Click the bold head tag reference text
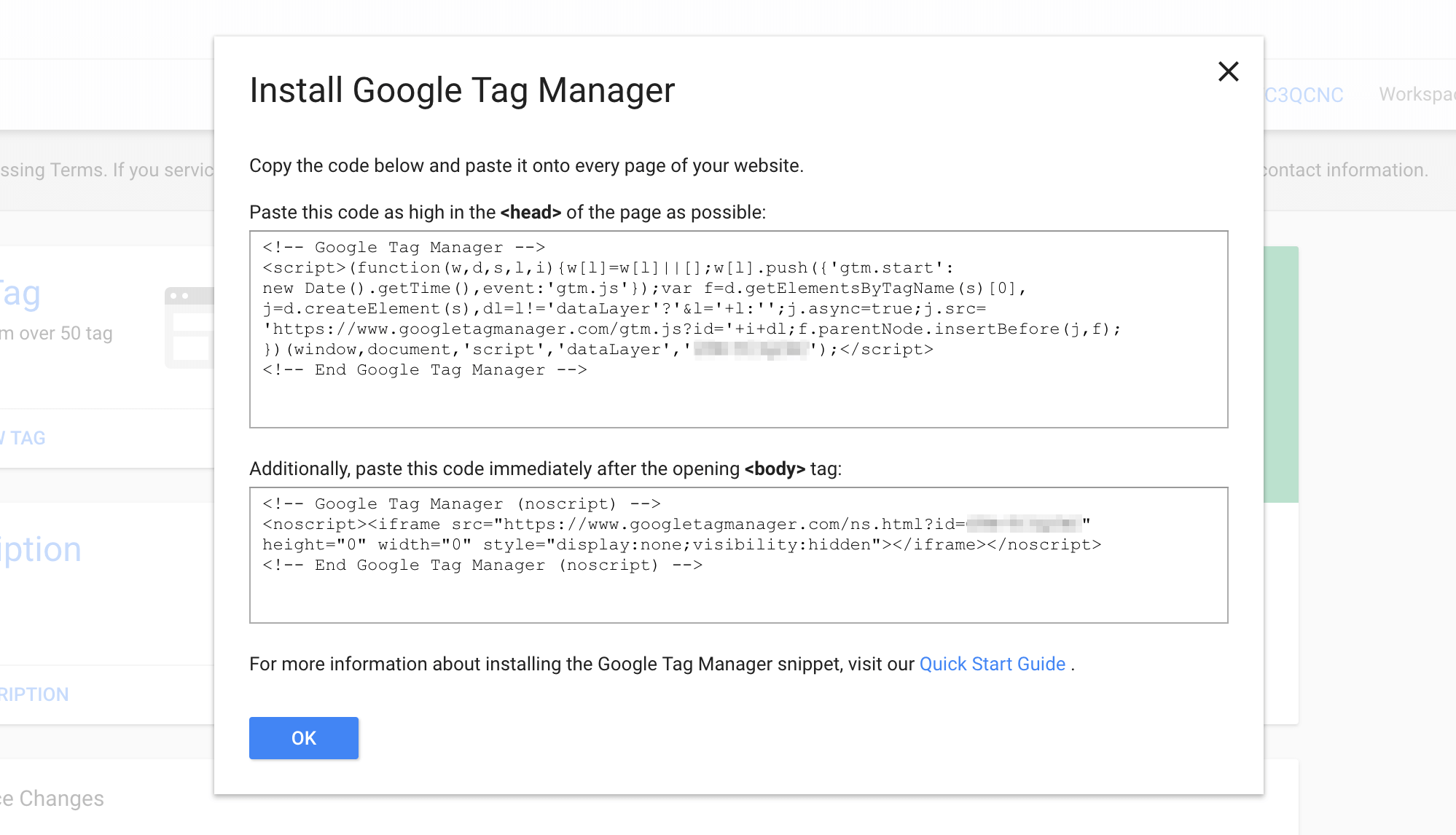This screenshot has width=1456, height=835. pos(531,212)
